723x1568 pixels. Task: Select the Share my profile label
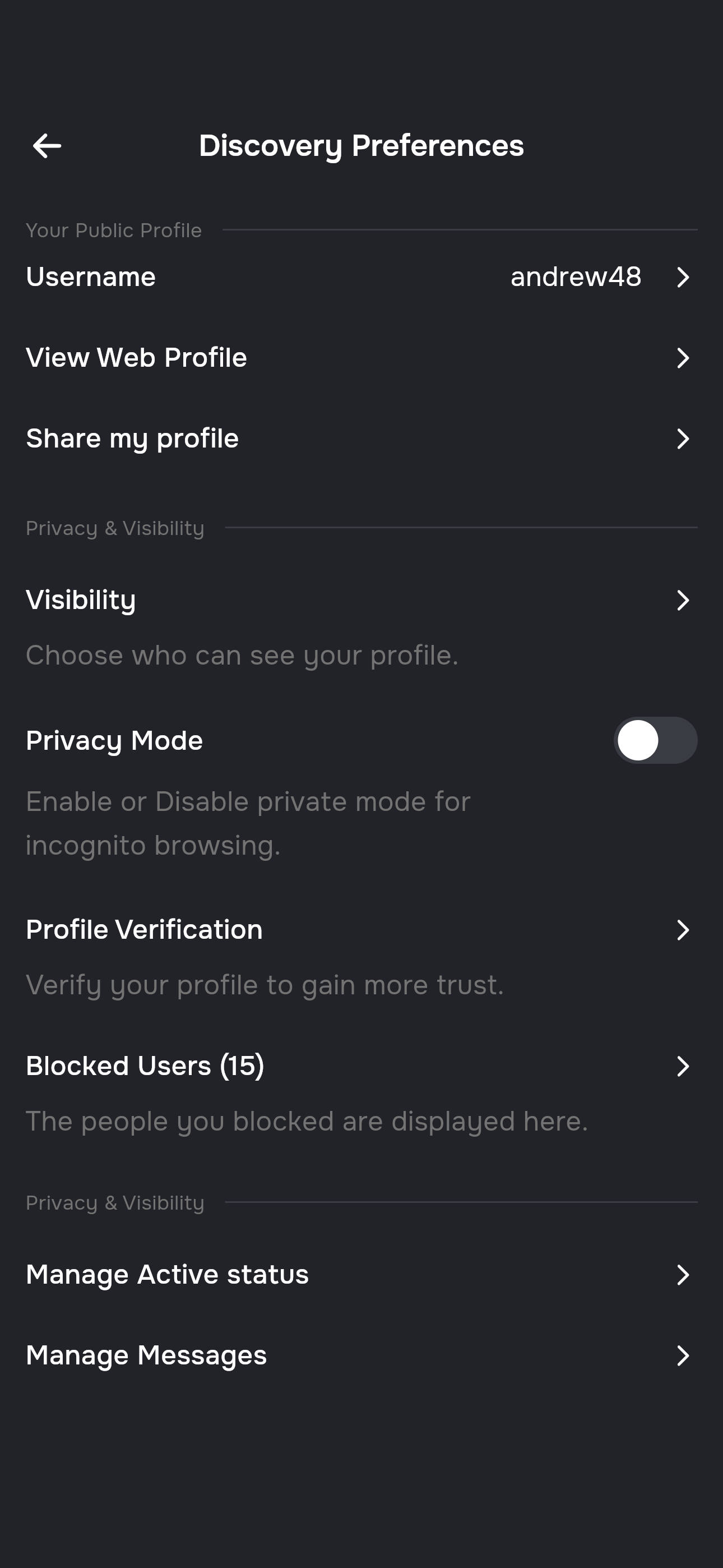132,439
